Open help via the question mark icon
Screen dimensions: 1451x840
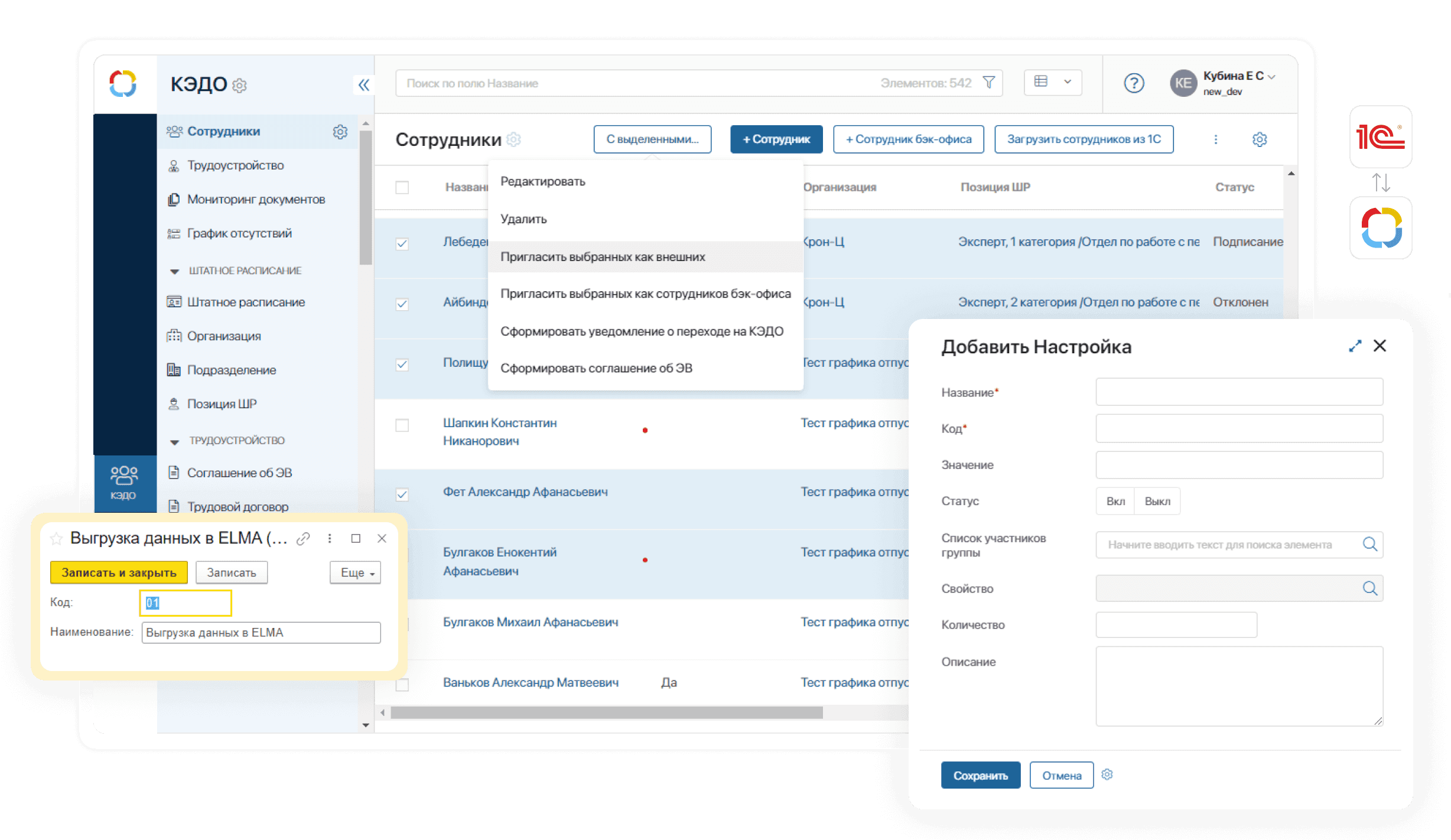click(x=1133, y=83)
